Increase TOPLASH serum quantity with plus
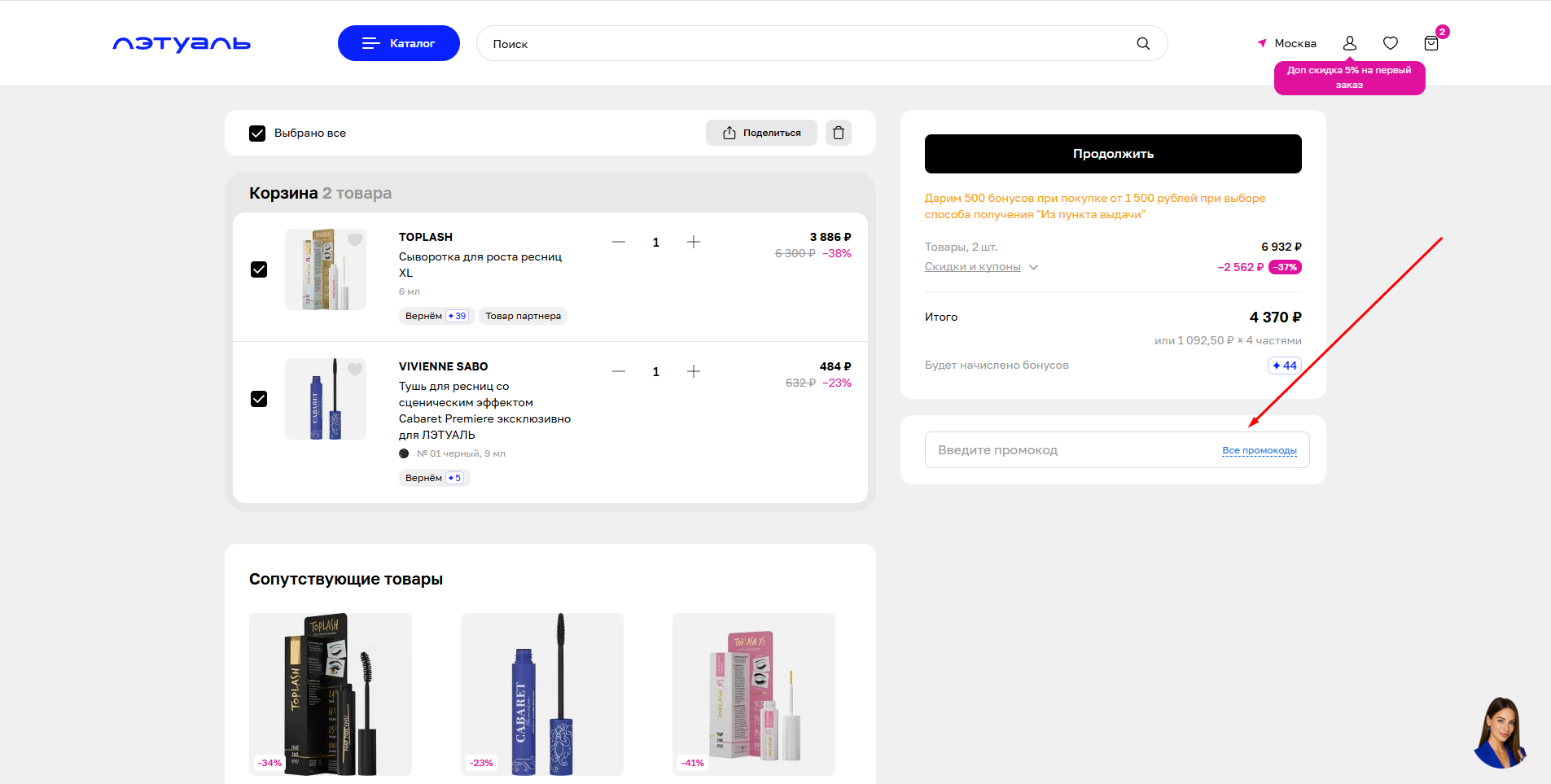 point(694,242)
